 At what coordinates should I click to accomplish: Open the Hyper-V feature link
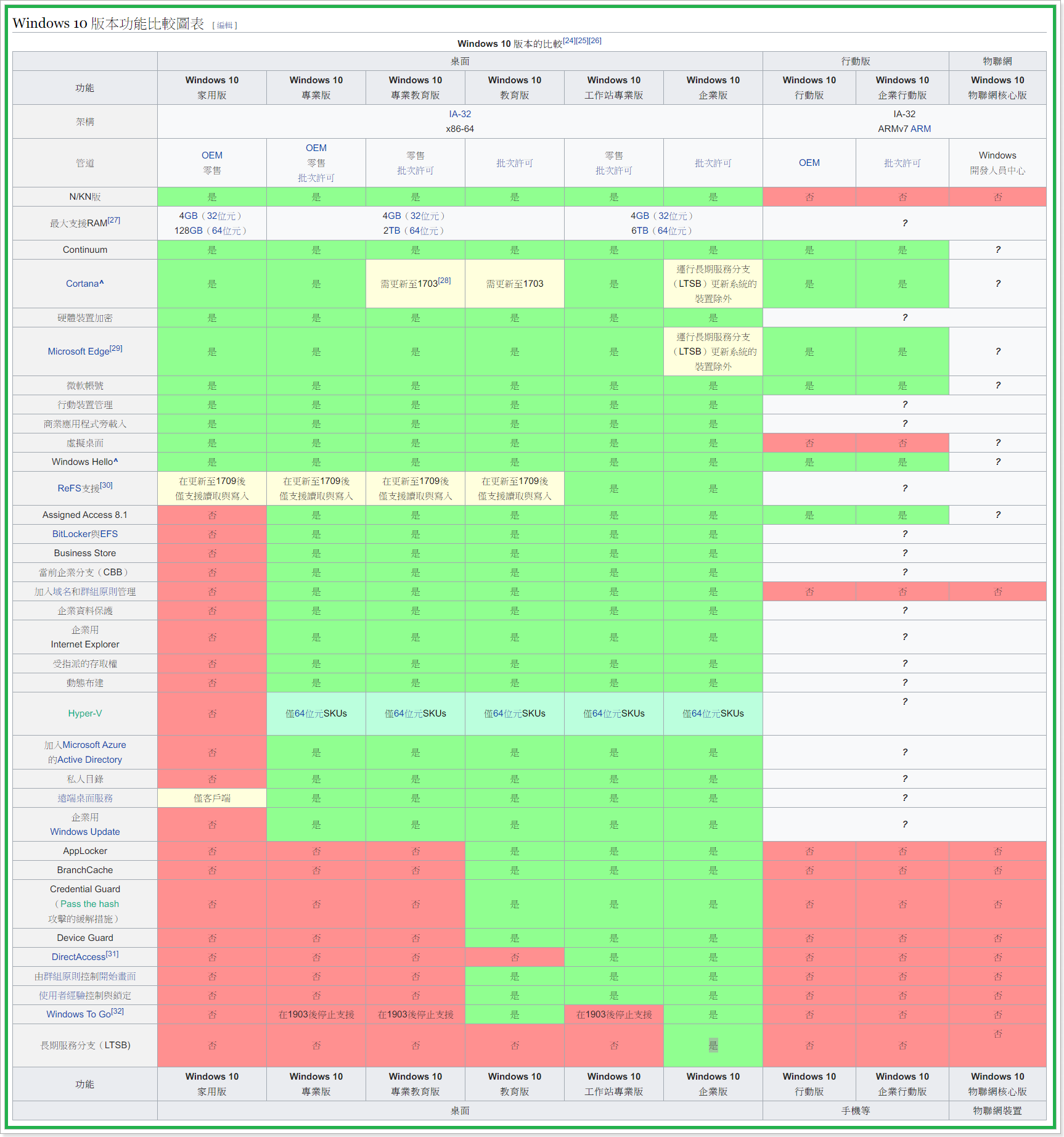[85, 713]
